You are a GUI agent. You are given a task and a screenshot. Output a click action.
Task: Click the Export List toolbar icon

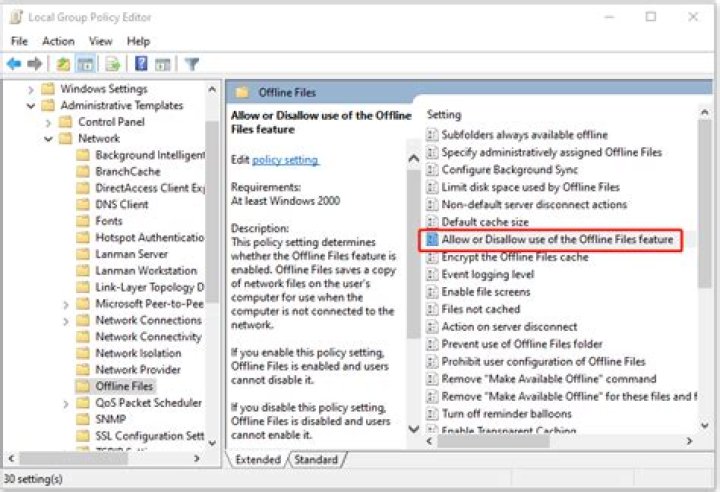coord(112,64)
